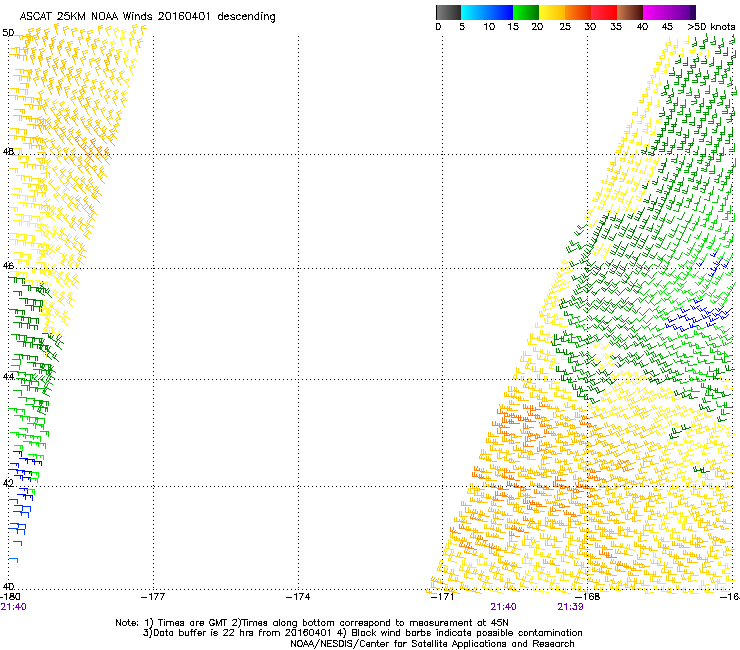Click the latitude label '42'

pos(8,483)
